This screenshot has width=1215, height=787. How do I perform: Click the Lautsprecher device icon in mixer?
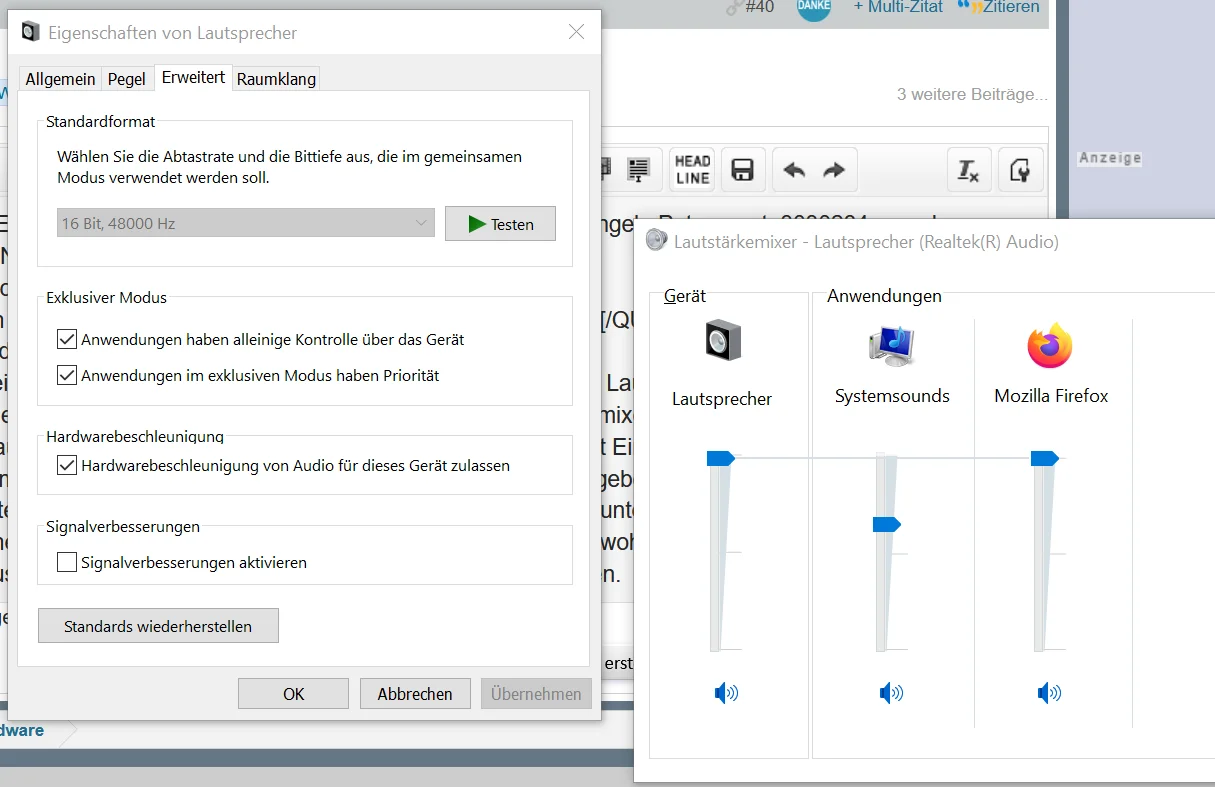(x=722, y=341)
